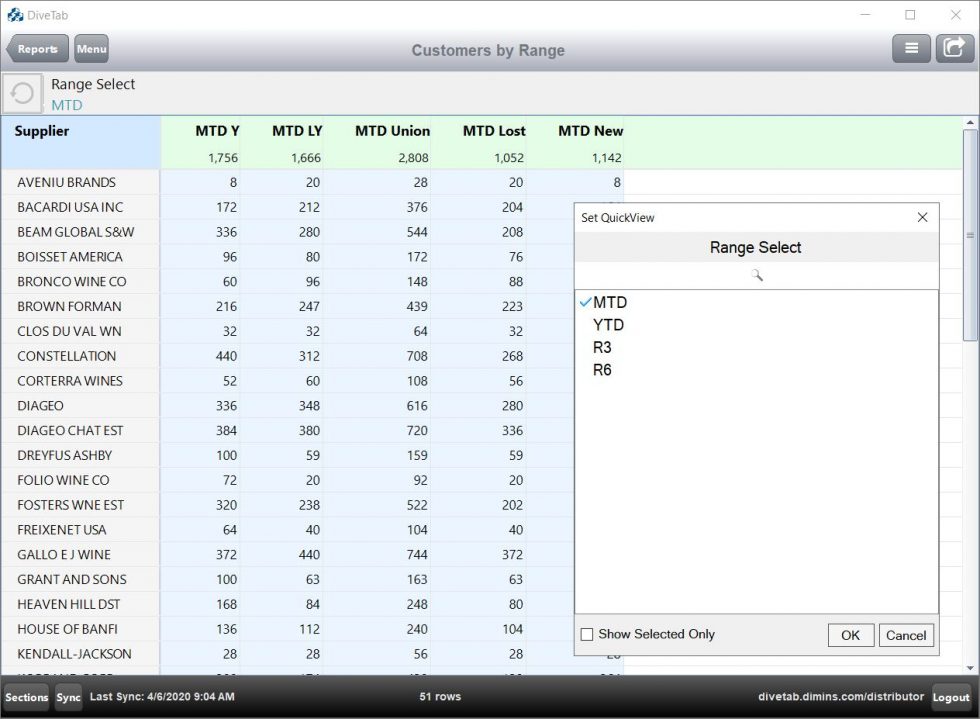This screenshot has width=980, height=719.
Task: Cancel the Set QuickView dialog
Action: (906, 634)
